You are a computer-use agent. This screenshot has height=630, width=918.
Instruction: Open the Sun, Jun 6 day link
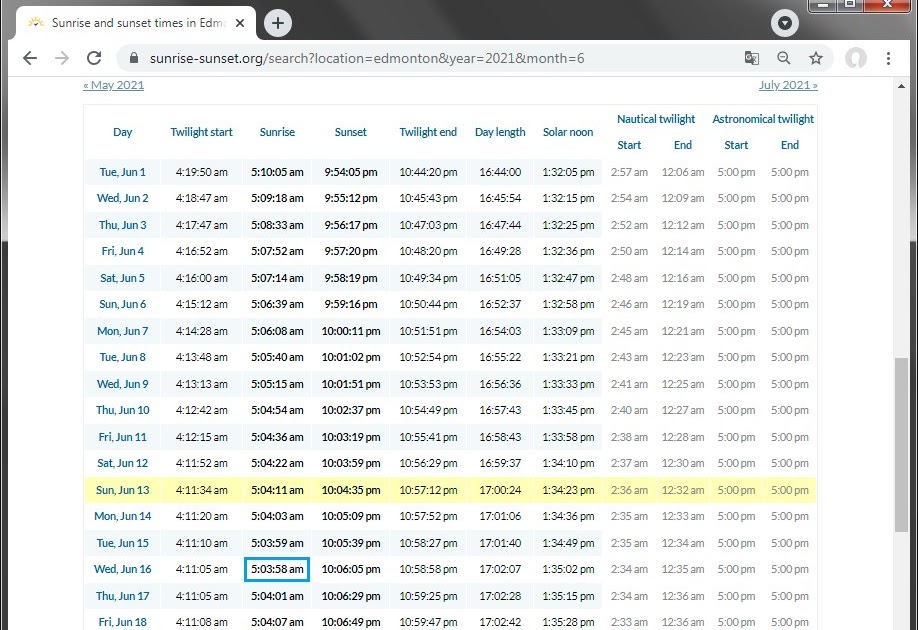coord(122,304)
